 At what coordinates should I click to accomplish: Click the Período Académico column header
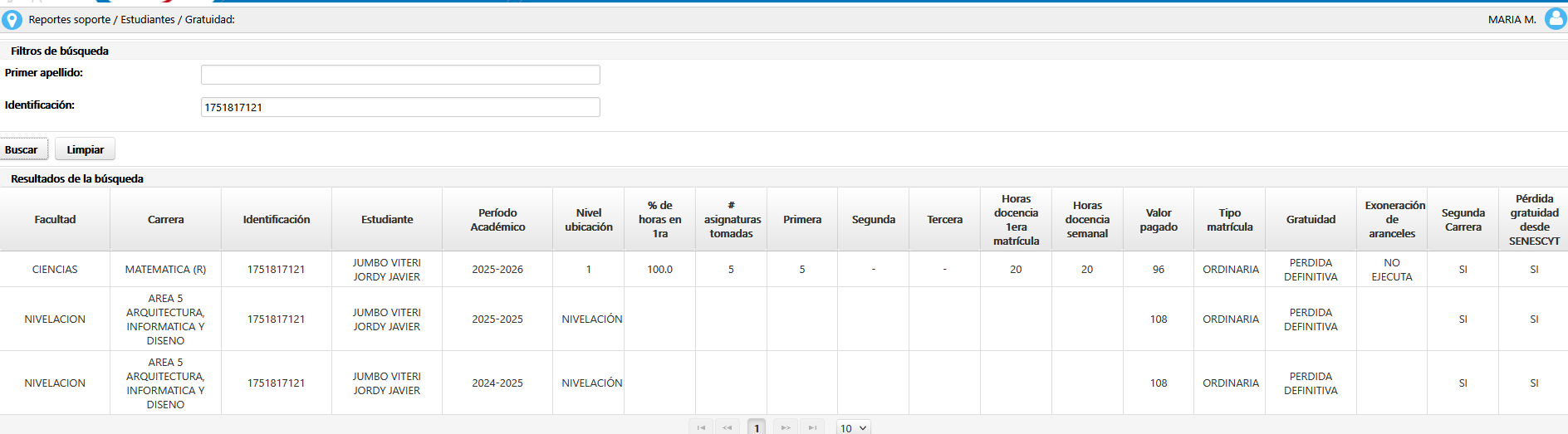pyautogui.click(x=497, y=219)
